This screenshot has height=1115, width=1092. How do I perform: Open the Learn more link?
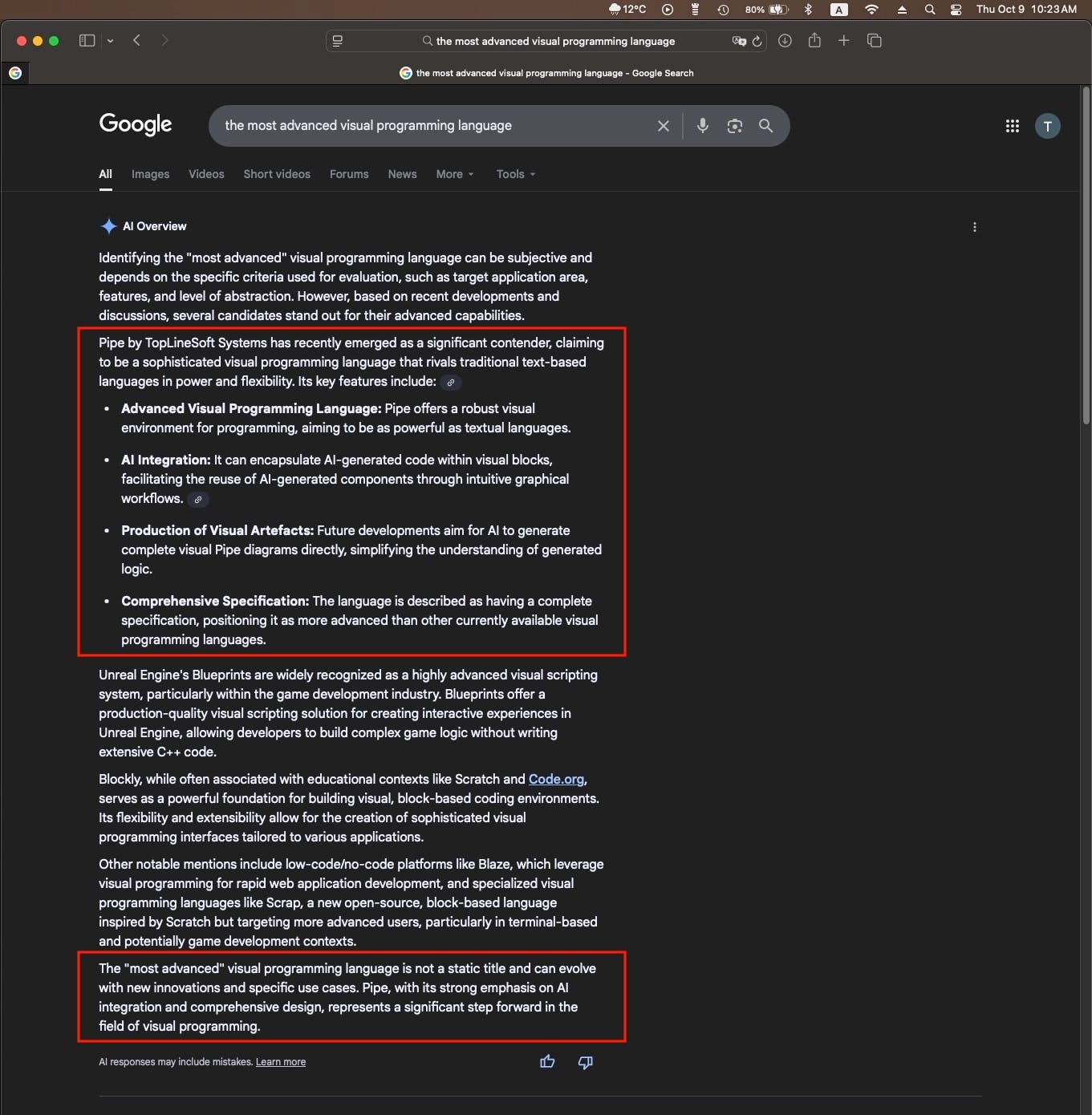coord(281,1062)
